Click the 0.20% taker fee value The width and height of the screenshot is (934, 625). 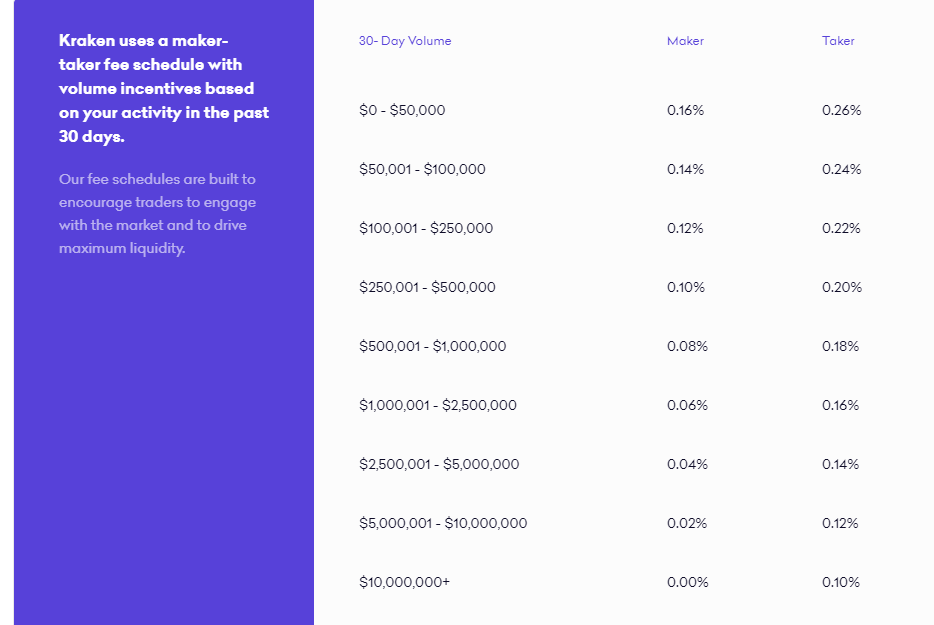pos(842,287)
